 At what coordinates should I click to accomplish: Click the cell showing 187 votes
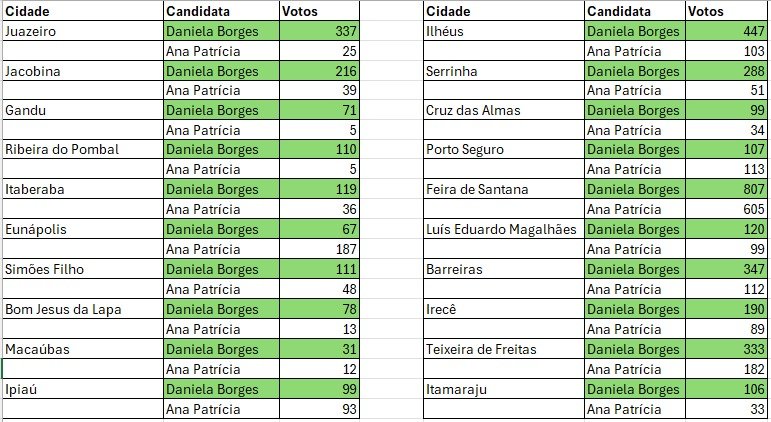(x=320, y=249)
